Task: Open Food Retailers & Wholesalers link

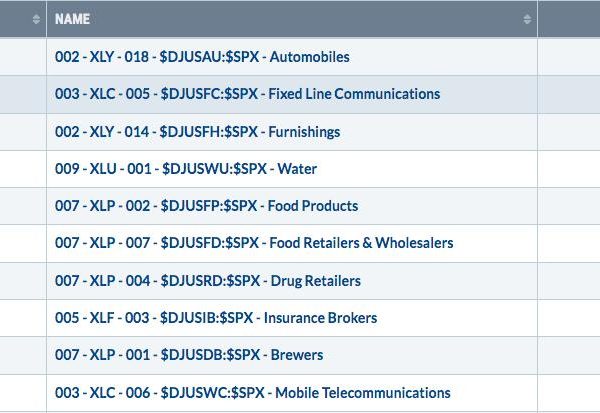Action: (254, 243)
